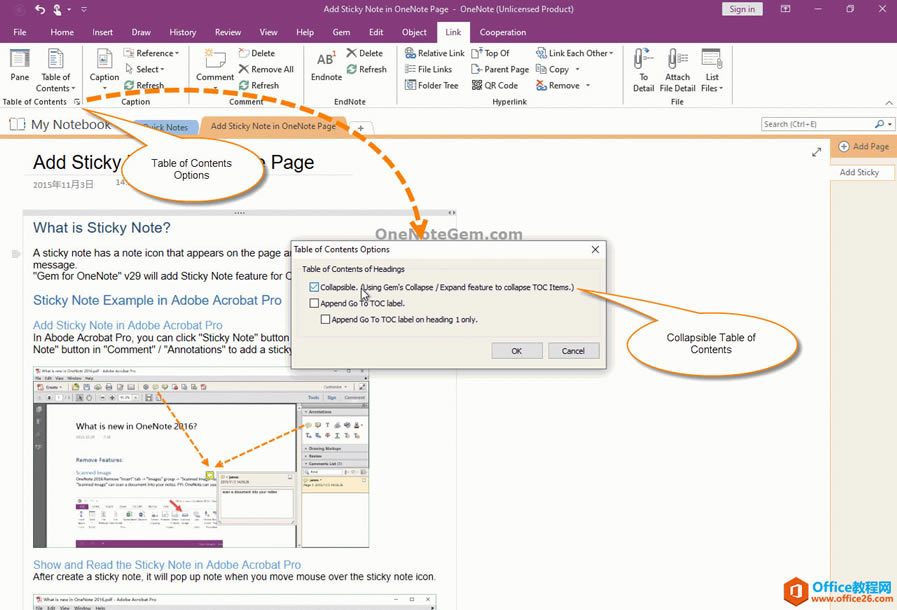Click the Comment icon in ribbon

pos(215,59)
